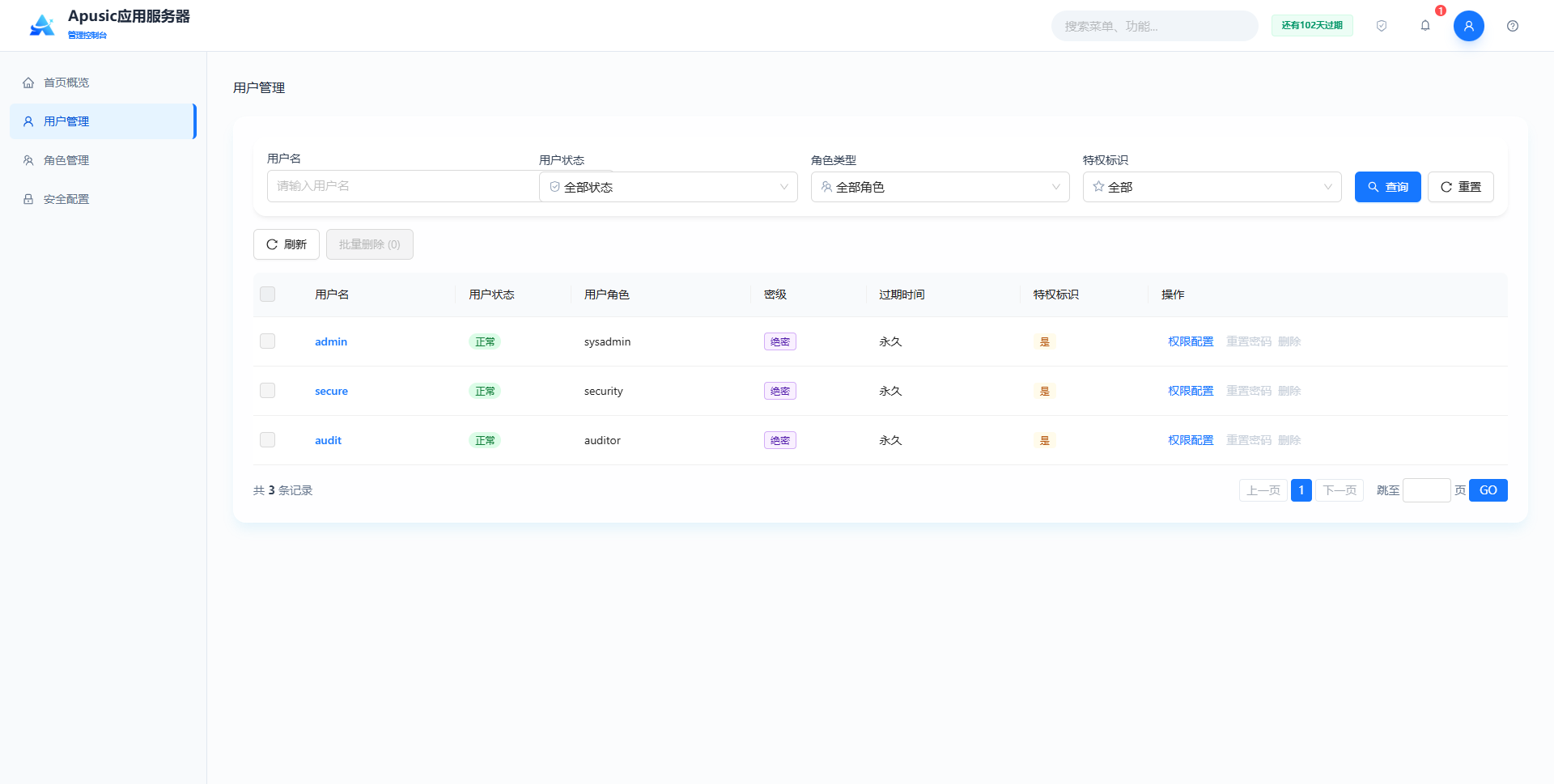Expand the 角色类型 全部角色 dropdown
The height and width of the screenshot is (784, 1554).
pyautogui.click(x=940, y=187)
